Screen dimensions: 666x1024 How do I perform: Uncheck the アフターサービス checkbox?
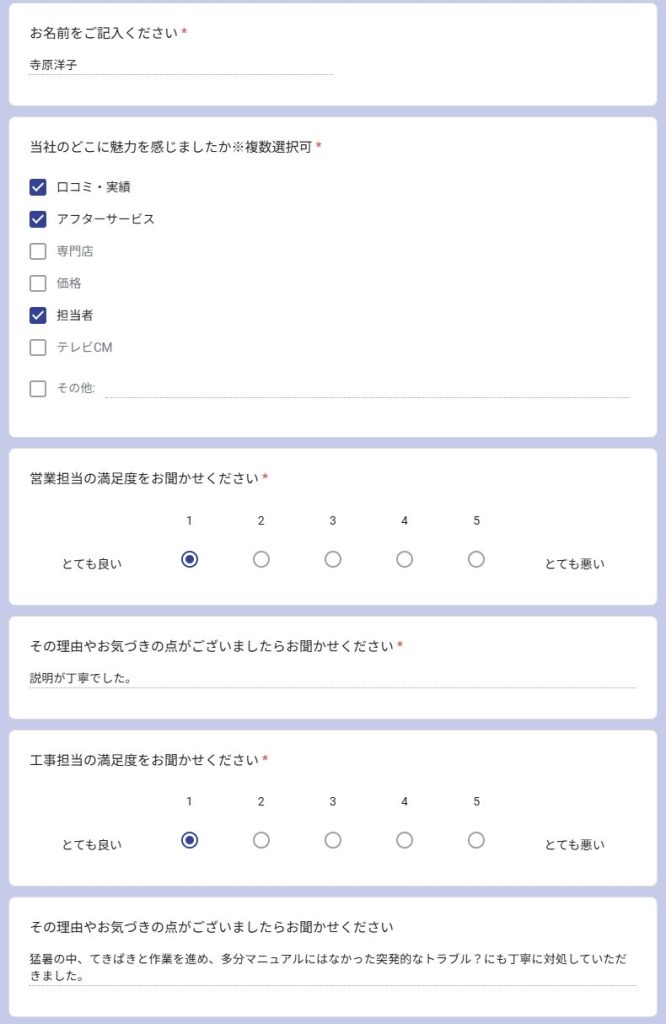pyautogui.click(x=38, y=219)
